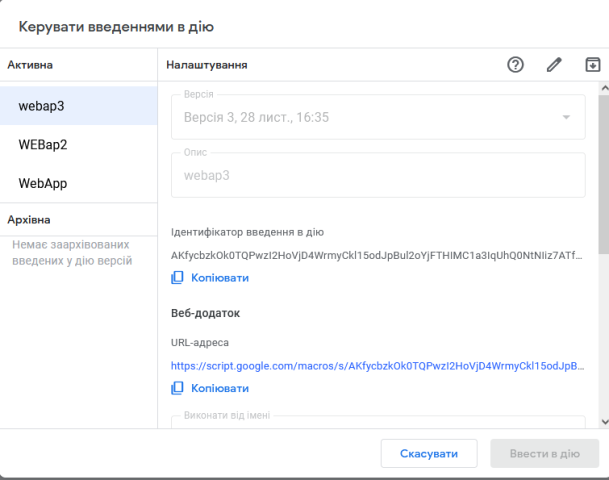Click the scrollbar up arrow
The image size is (609, 480).
click(602, 89)
